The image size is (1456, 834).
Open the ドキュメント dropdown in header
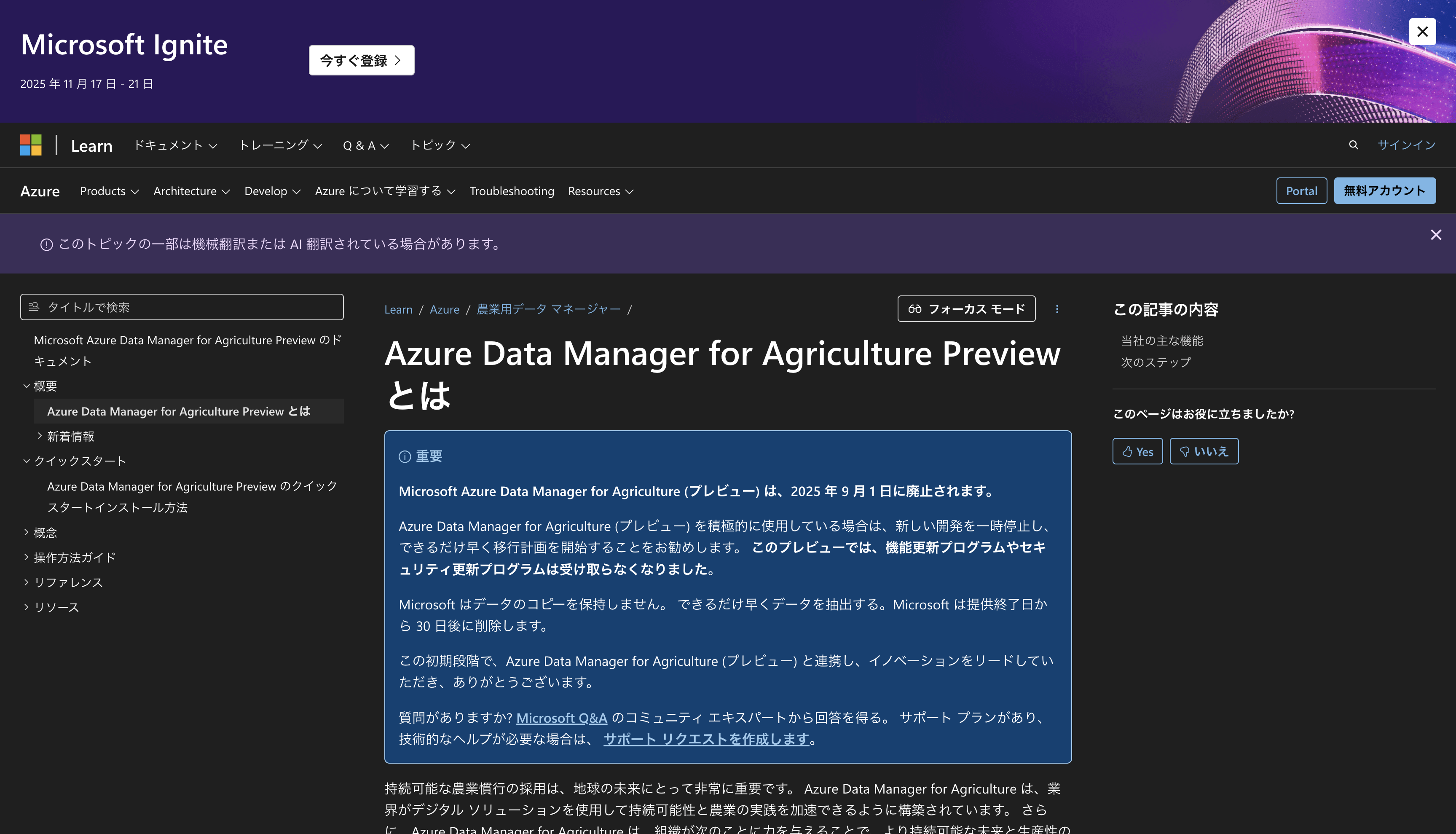175,145
